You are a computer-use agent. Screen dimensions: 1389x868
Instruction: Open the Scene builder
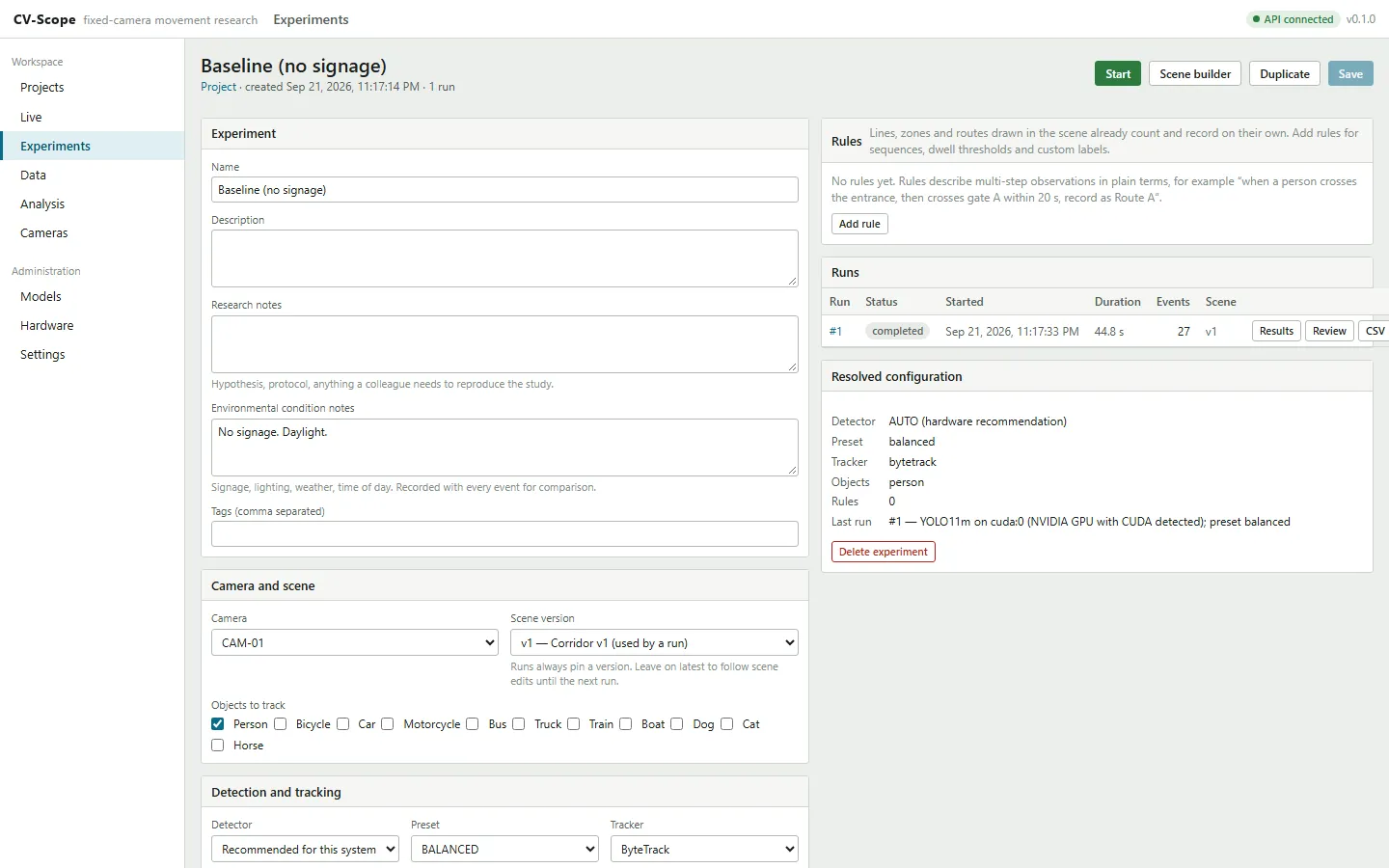1195,73
